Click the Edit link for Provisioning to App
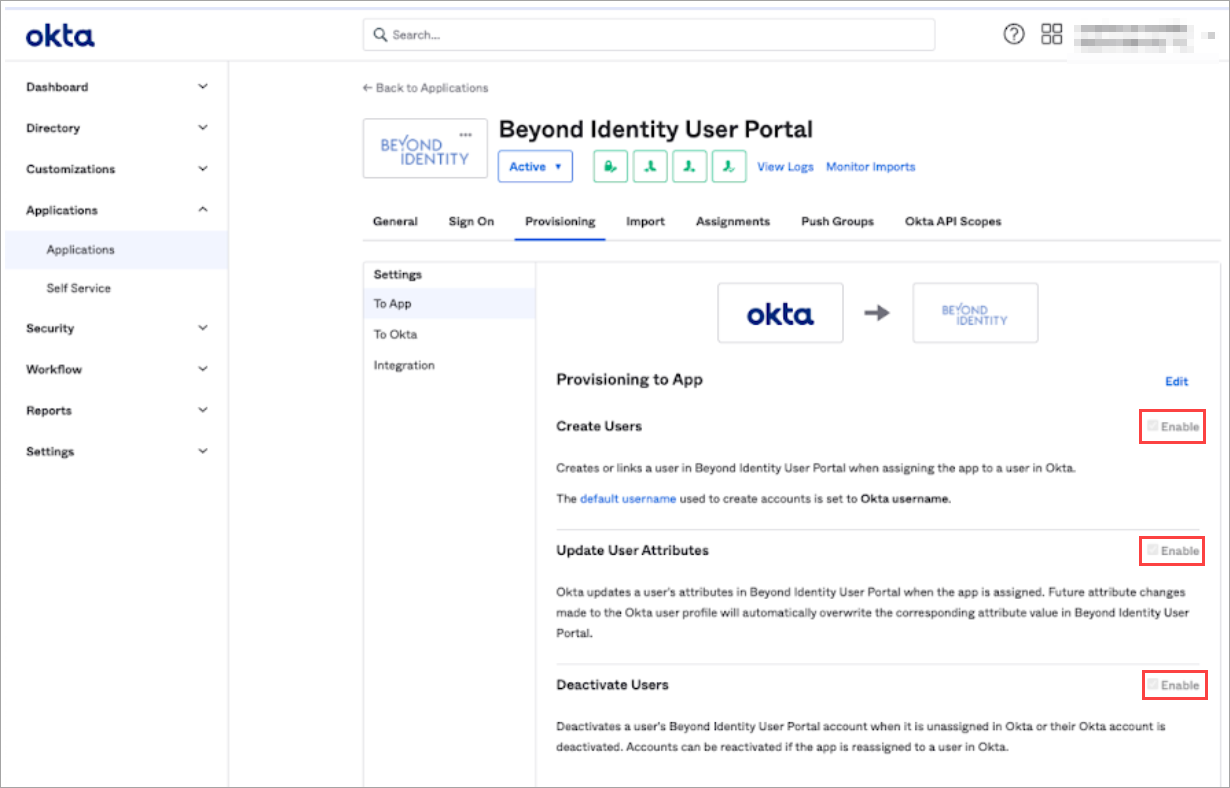This screenshot has width=1230, height=788. pyautogui.click(x=1176, y=381)
